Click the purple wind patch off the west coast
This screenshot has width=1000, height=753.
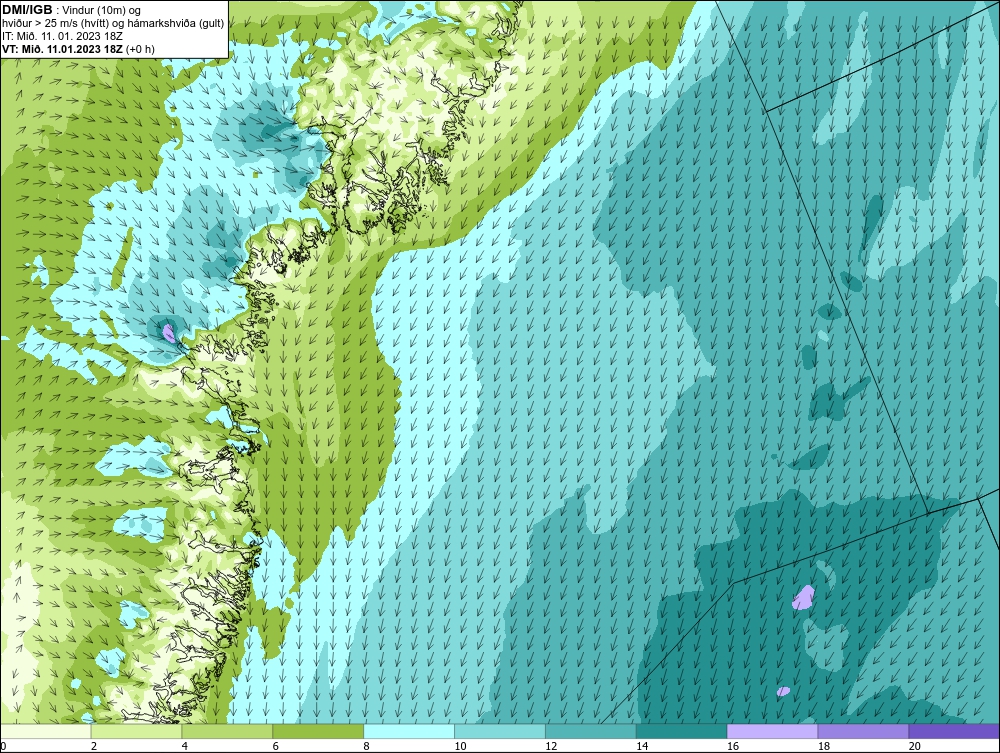[168, 332]
